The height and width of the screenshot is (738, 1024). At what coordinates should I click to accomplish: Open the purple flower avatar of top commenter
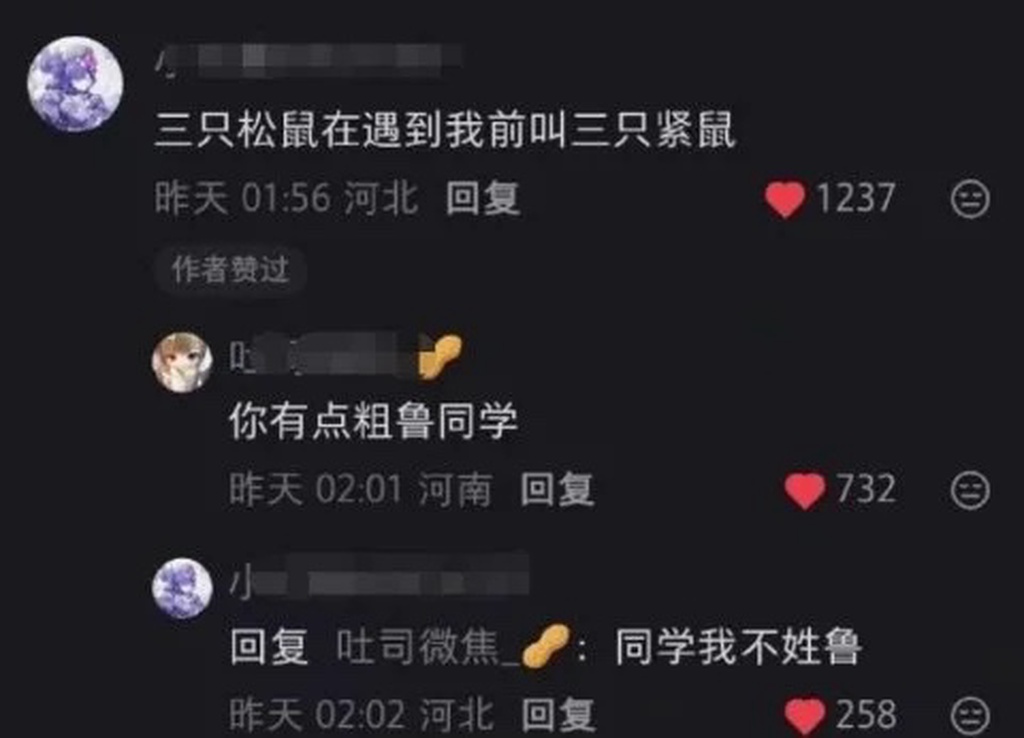coord(75,84)
